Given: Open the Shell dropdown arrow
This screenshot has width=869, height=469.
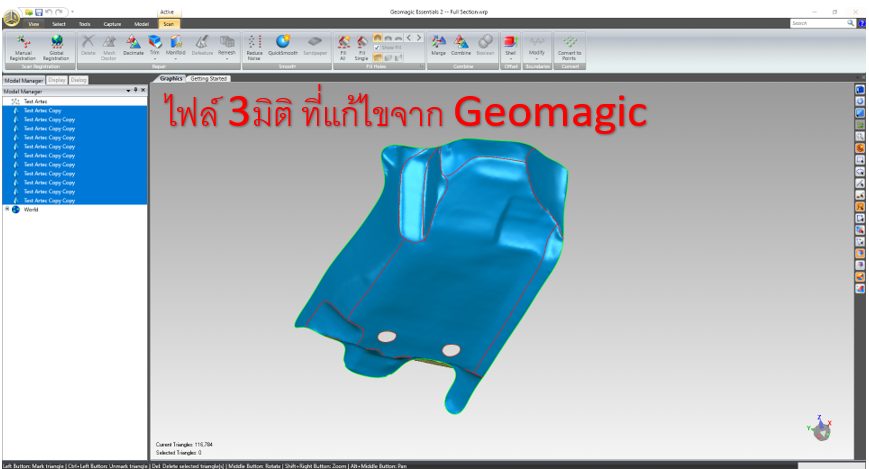Looking at the screenshot, I should [x=510, y=58].
